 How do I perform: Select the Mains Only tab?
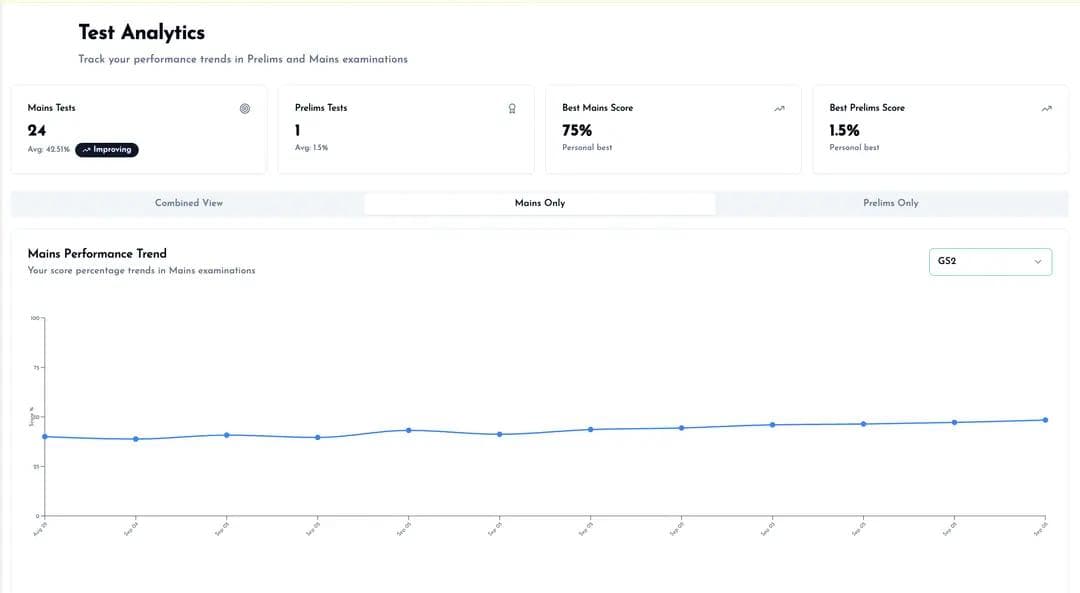(540, 202)
